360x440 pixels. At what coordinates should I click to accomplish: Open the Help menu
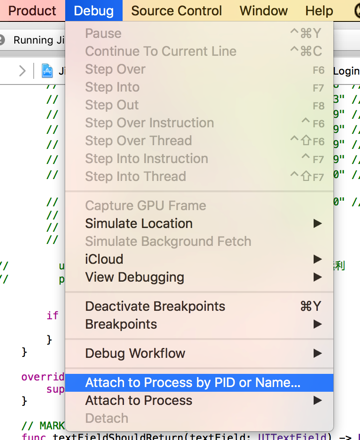pyautogui.click(x=319, y=11)
